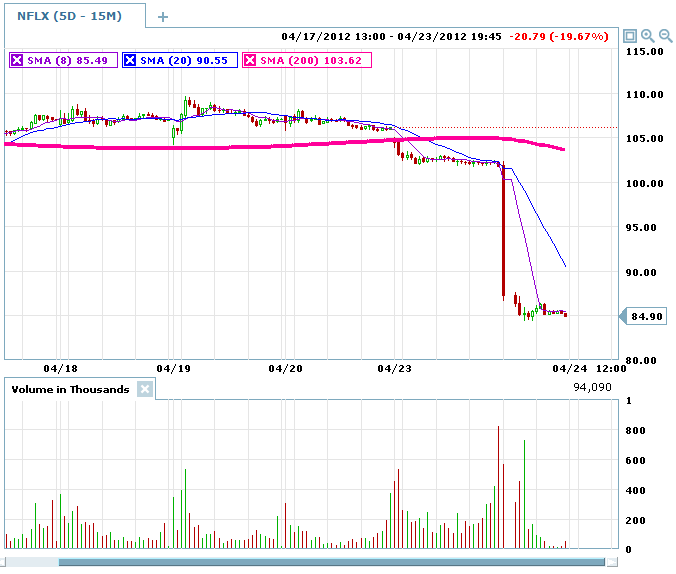
Task: Click the date range 04/17/2012 13:00 text
Action: click(333, 36)
